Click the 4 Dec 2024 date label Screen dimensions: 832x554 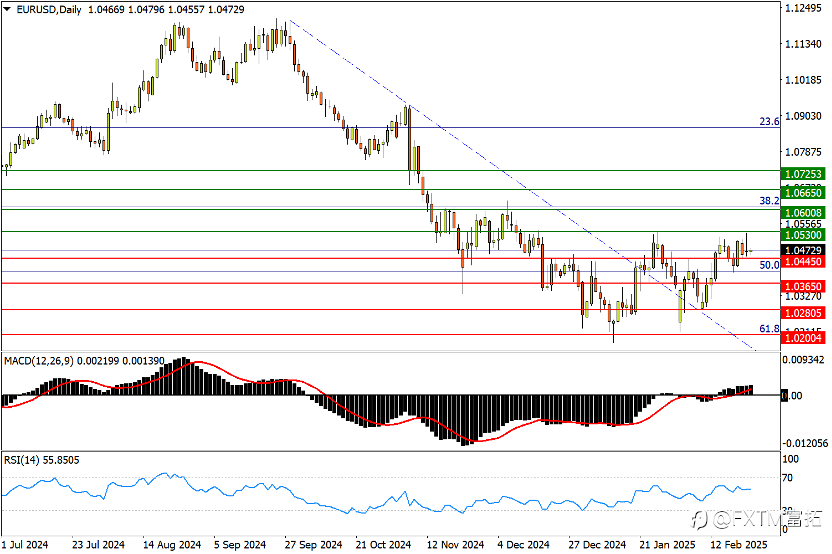click(523, 545)
